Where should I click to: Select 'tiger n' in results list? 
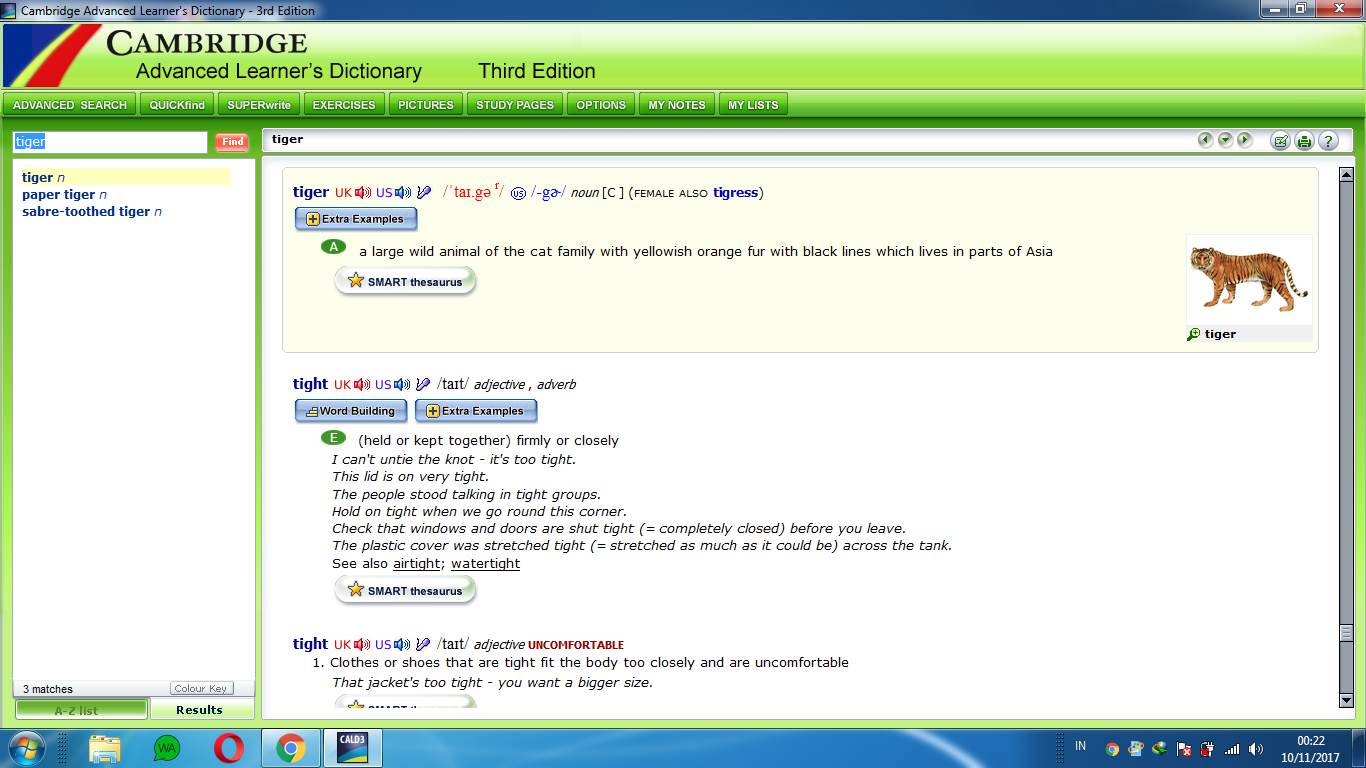click(x=125, y=177)
